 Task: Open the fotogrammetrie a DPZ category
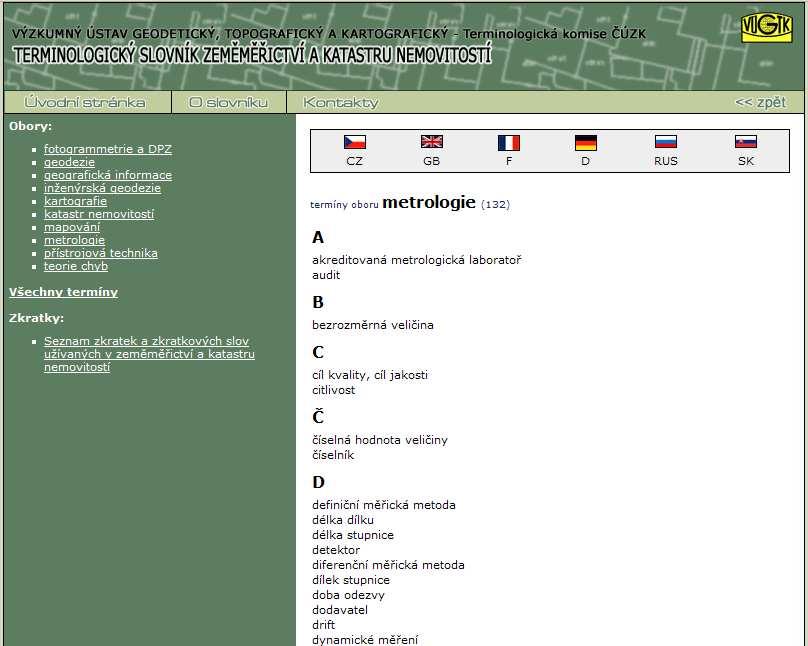pos(108,149)
